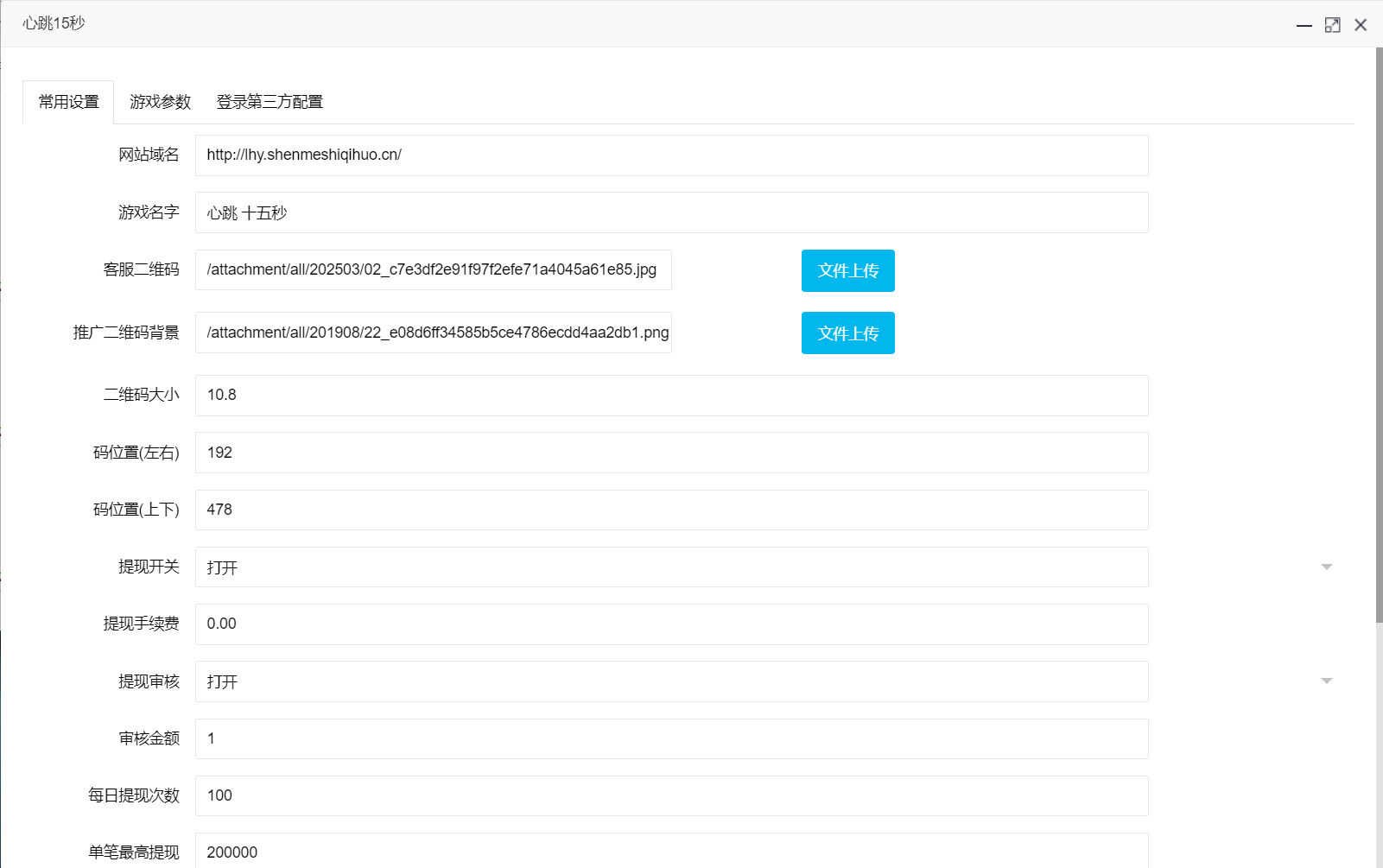Maximize the 心跳15秒 settings window

click(1332, 24)
